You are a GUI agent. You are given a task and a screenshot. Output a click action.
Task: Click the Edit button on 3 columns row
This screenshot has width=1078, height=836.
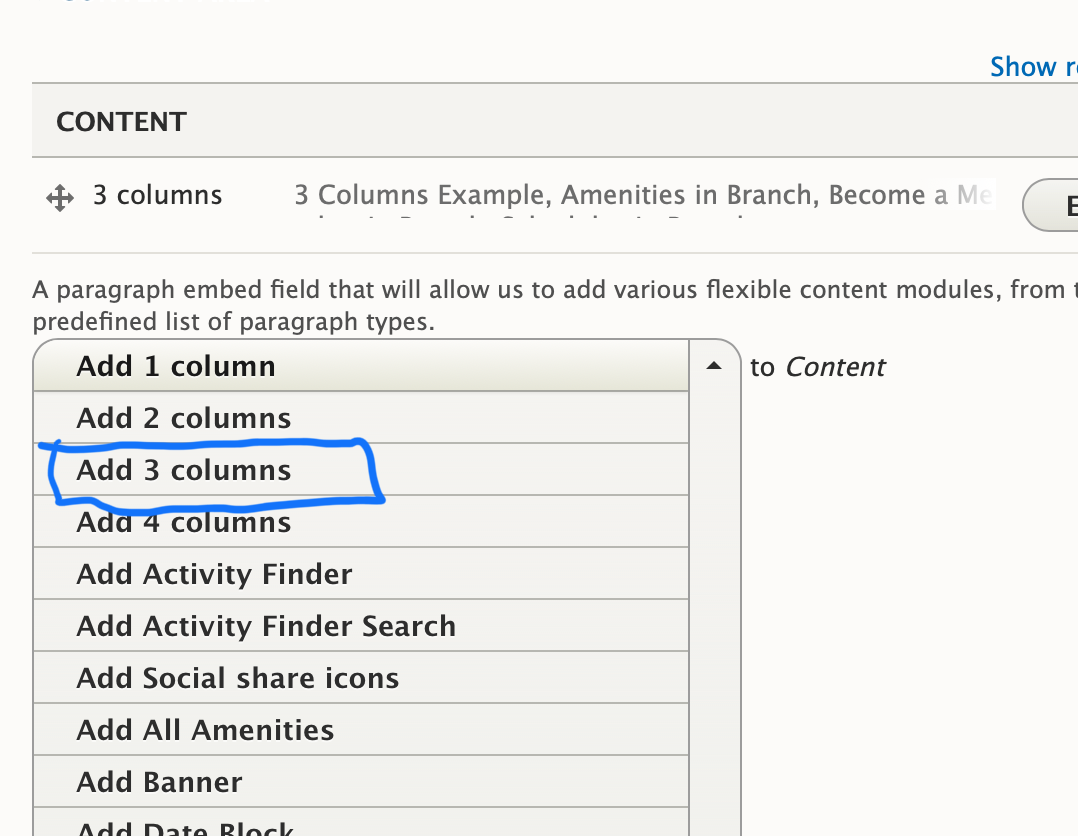[1050, 205]
